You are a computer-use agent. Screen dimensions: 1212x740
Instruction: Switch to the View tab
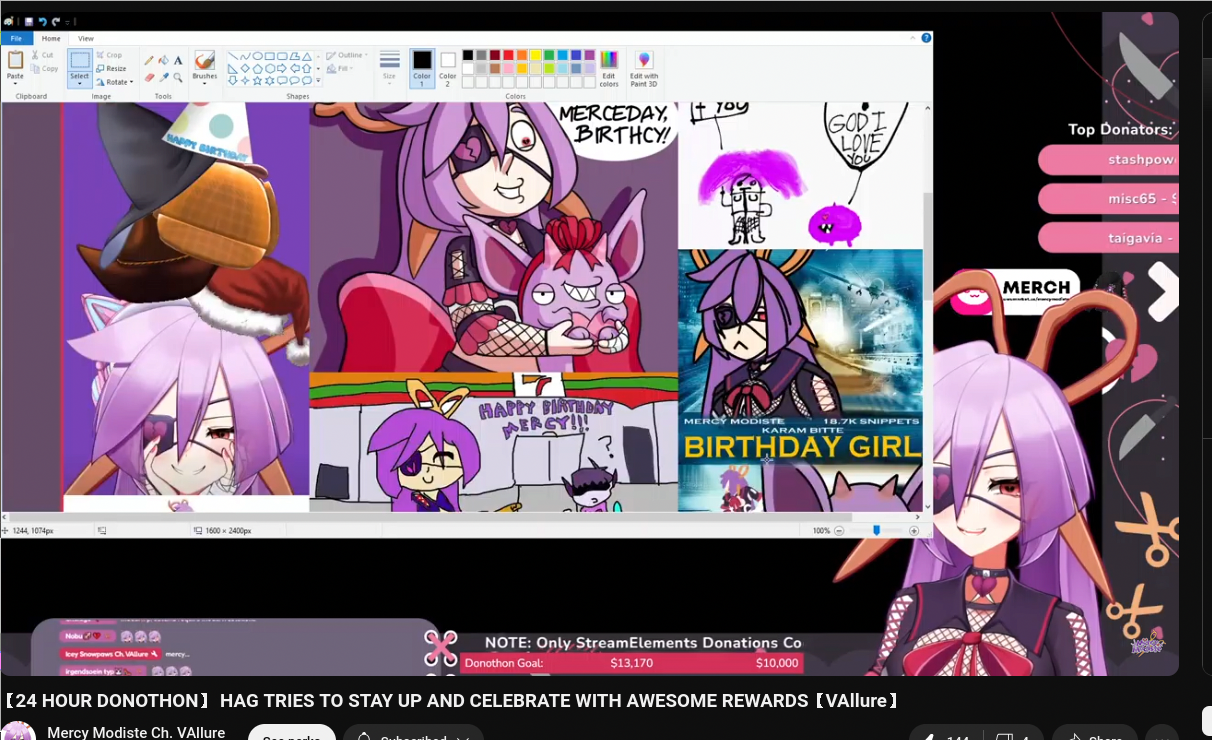click(x=86, y=38)
